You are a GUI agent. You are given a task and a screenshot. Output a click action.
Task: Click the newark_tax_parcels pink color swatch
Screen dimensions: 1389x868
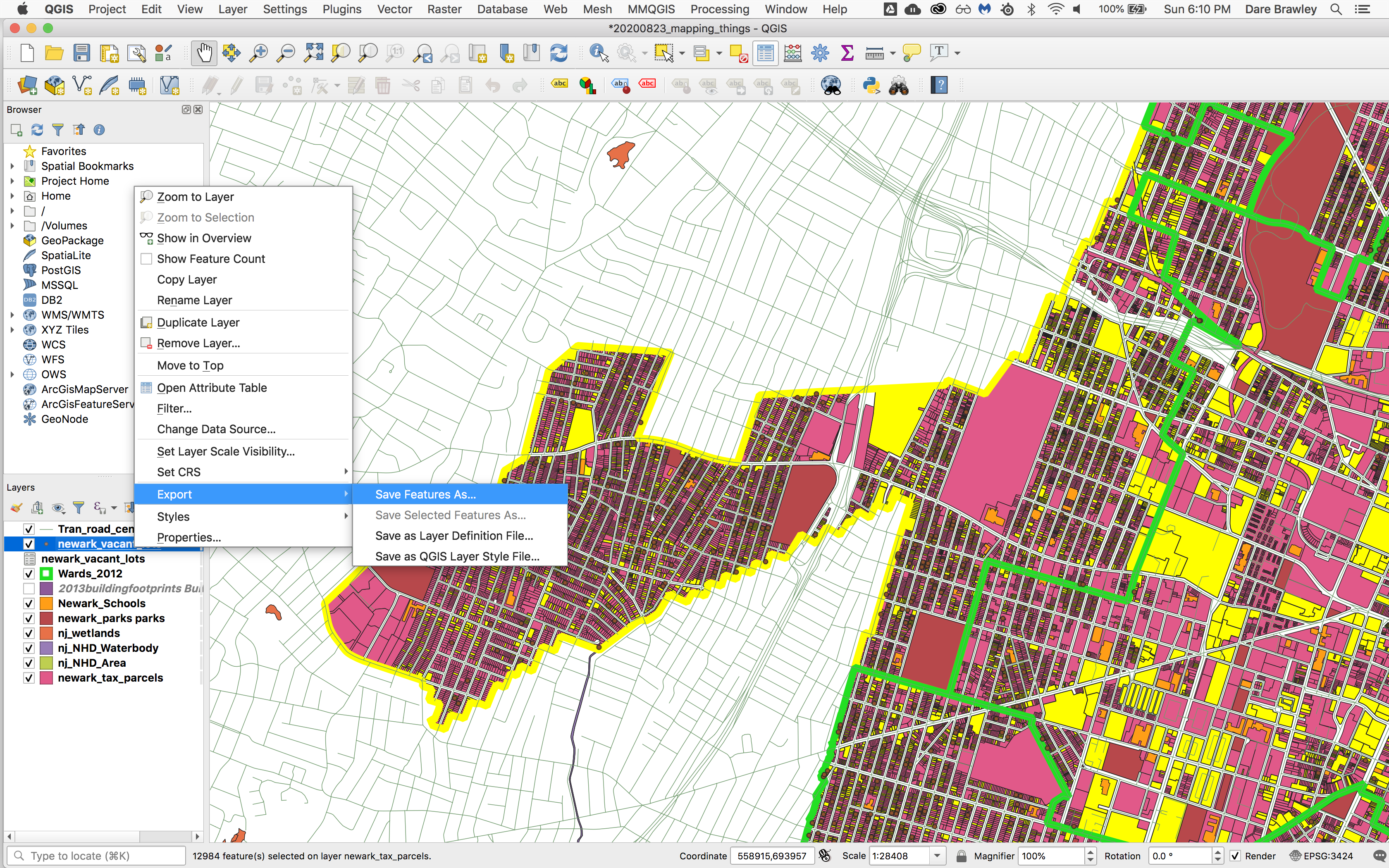click(46, 678)
